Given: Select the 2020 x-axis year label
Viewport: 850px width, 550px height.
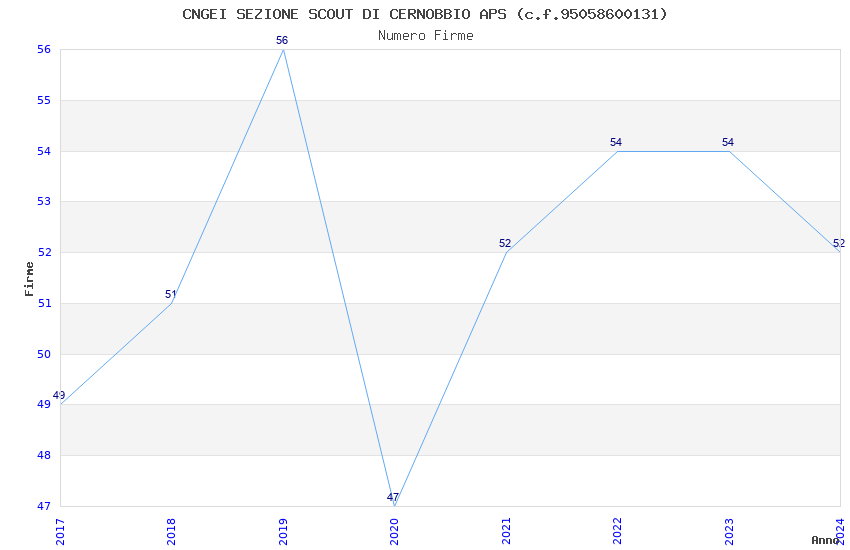Looking at the screenshot, I should pos(394,532).
